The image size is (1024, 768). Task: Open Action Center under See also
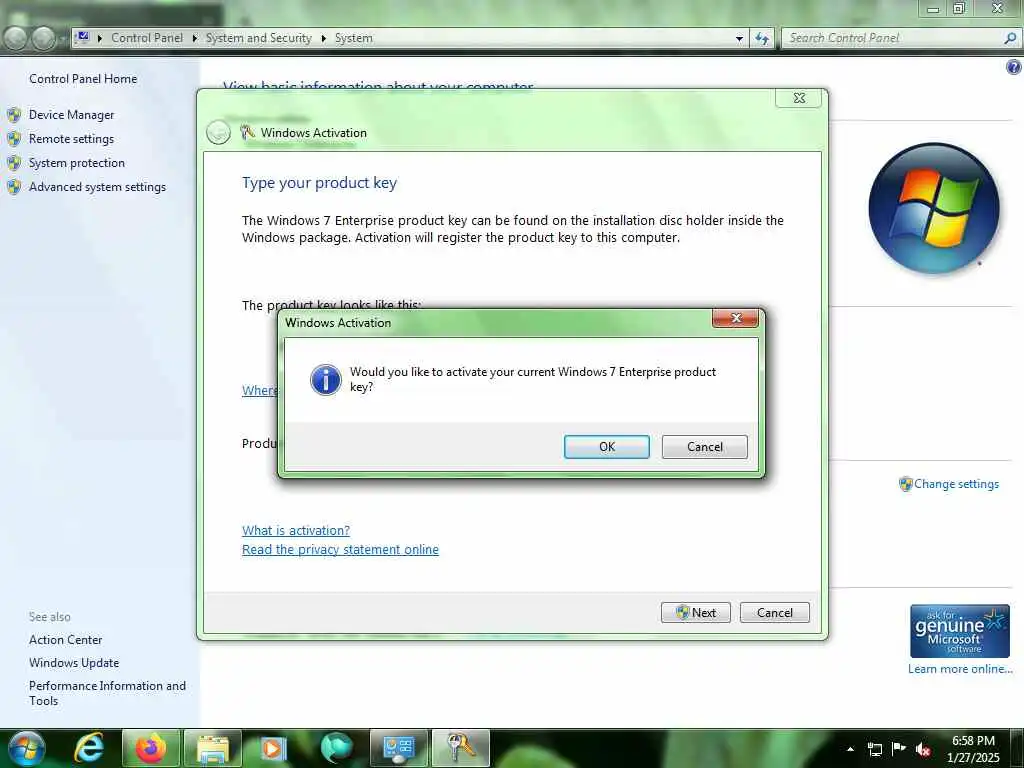point(65,640)
